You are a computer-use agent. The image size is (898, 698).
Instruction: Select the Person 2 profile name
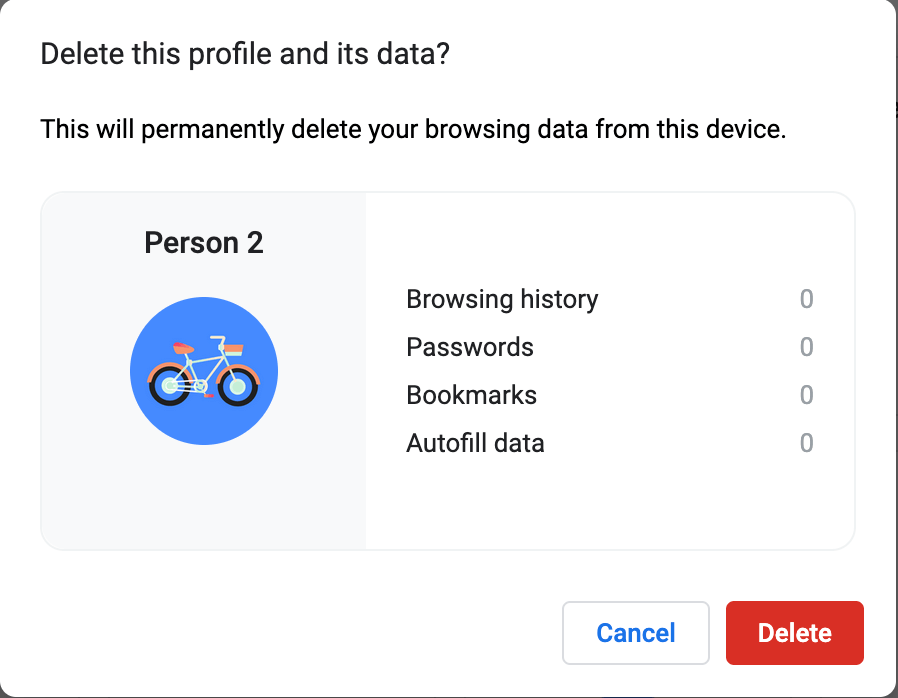[204, 243]
